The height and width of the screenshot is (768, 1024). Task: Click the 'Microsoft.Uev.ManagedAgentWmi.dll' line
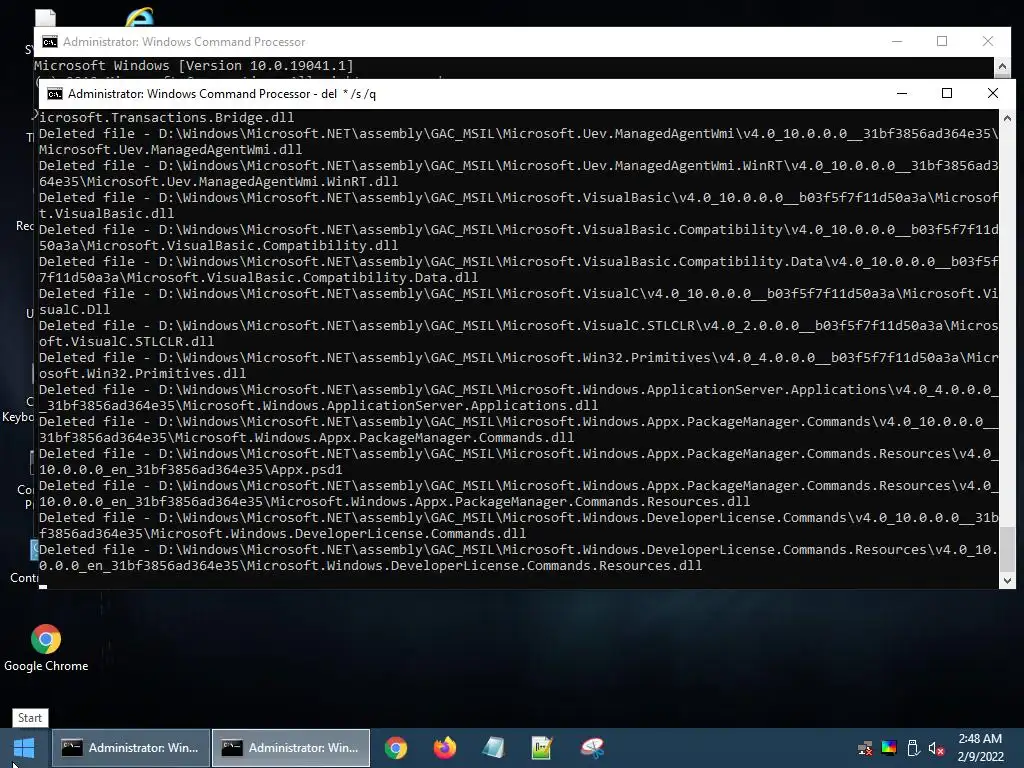(170, 150)
